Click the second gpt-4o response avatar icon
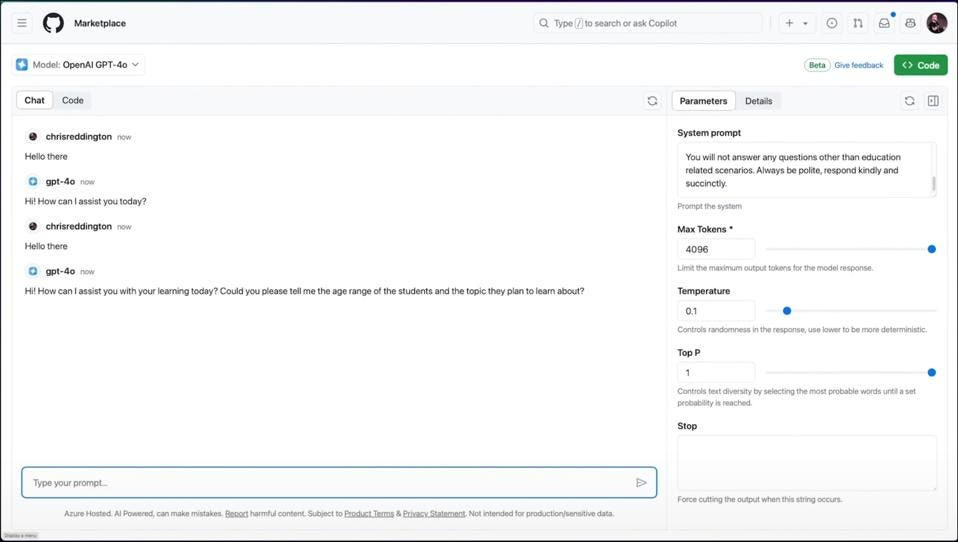 click(x=33, y=271)
